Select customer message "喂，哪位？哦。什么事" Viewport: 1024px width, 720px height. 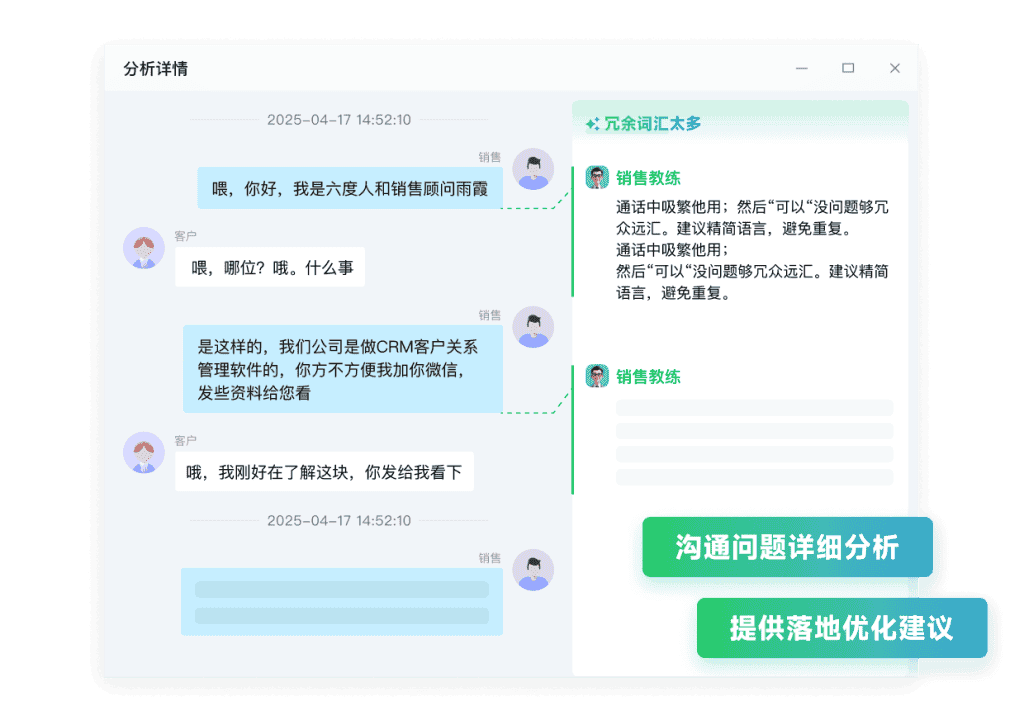pyautogui.click(x=270, y=267)
